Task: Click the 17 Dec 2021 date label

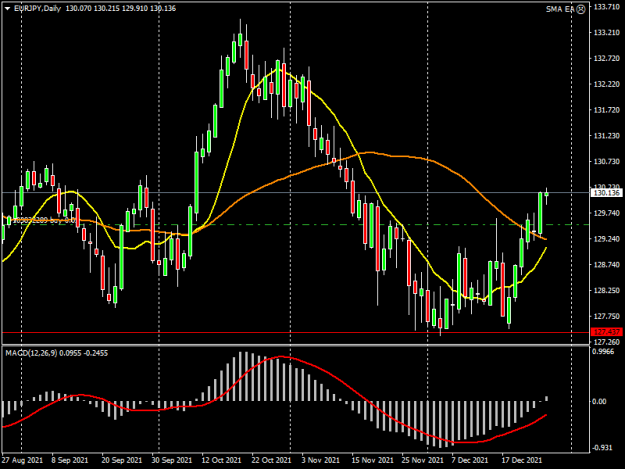Action: coord(521,460)
